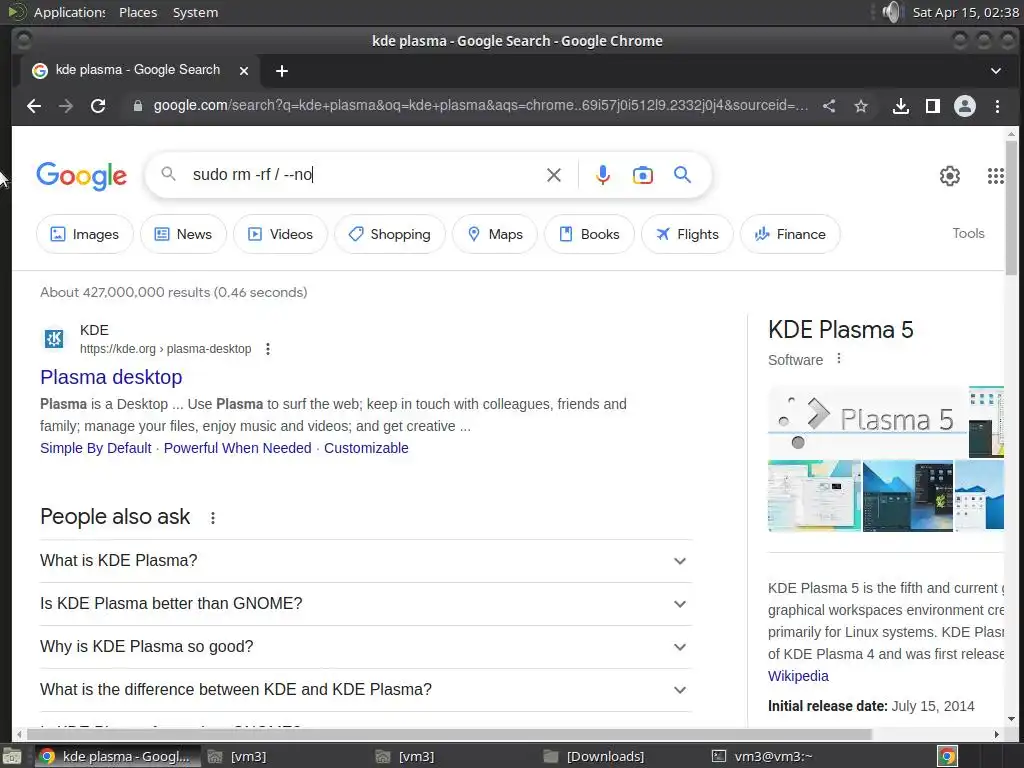This screenshot has width=1024, height=768.
Task: Expand What is KDE Plasma question
Action: point(366,561)
